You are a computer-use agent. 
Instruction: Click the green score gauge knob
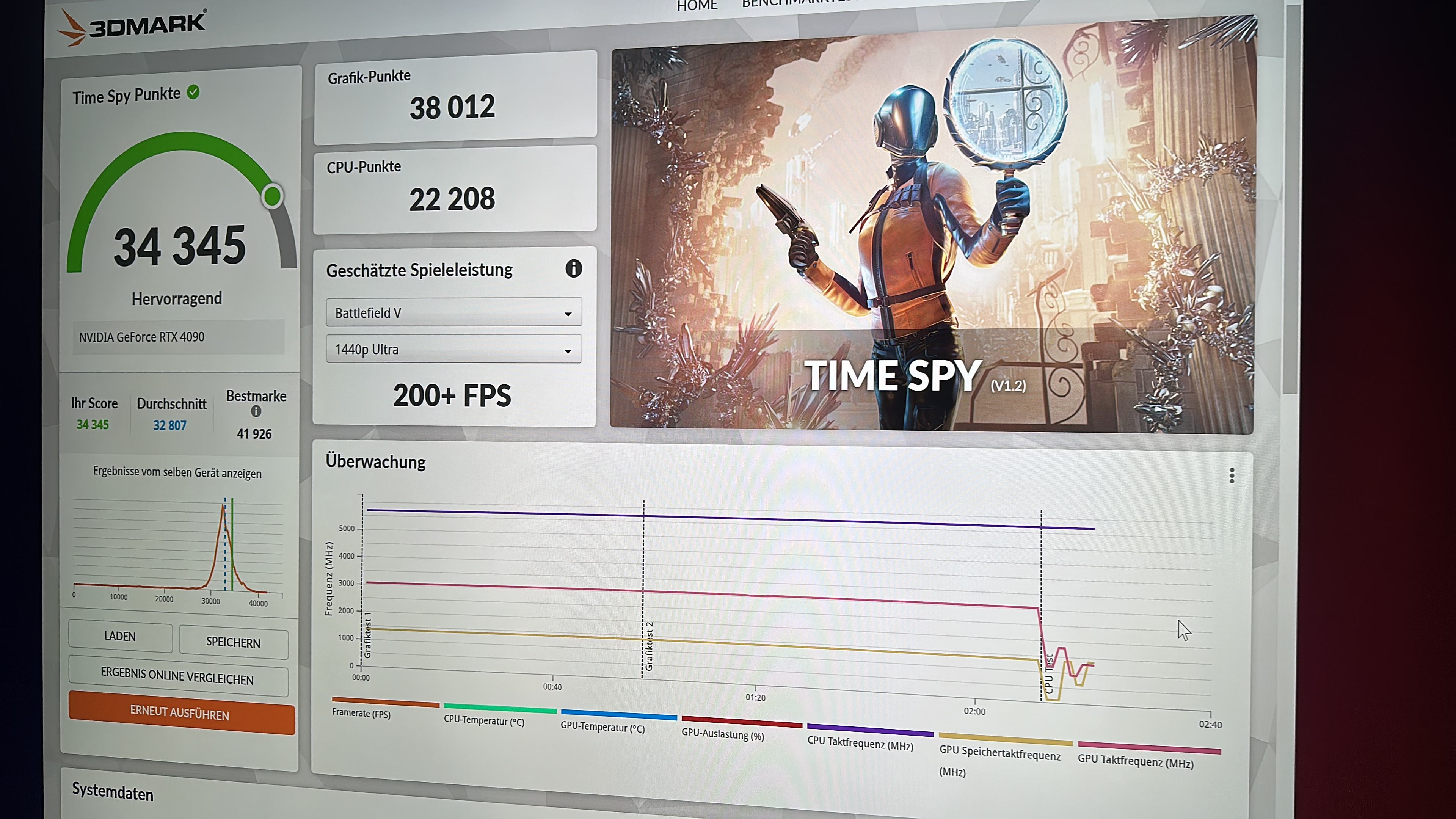click(273, 196)
